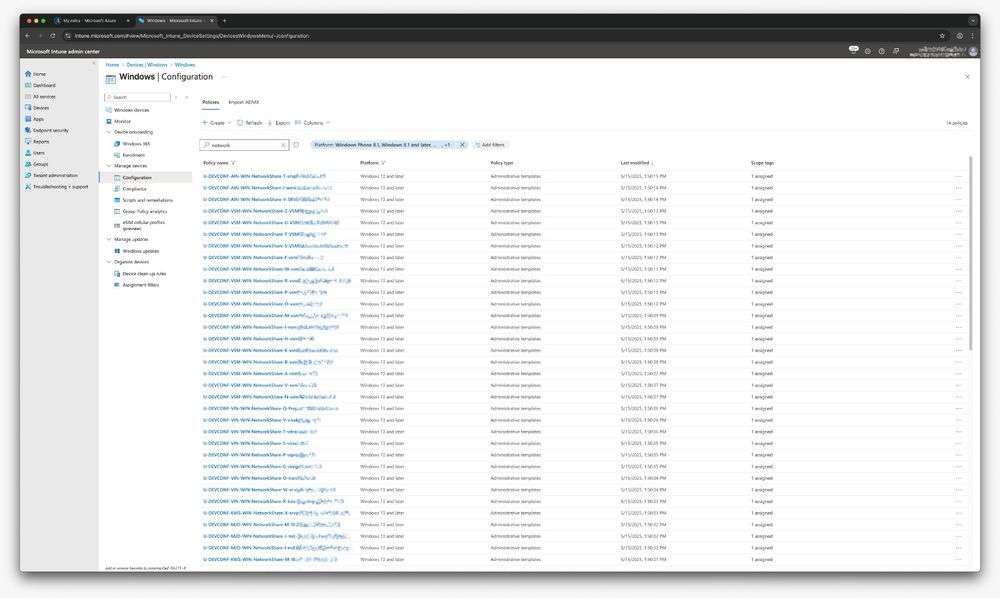Open Windows updates in the blade menu
Screen dimensions: 1000x598
pyautogui.click(x=136, y=251)
